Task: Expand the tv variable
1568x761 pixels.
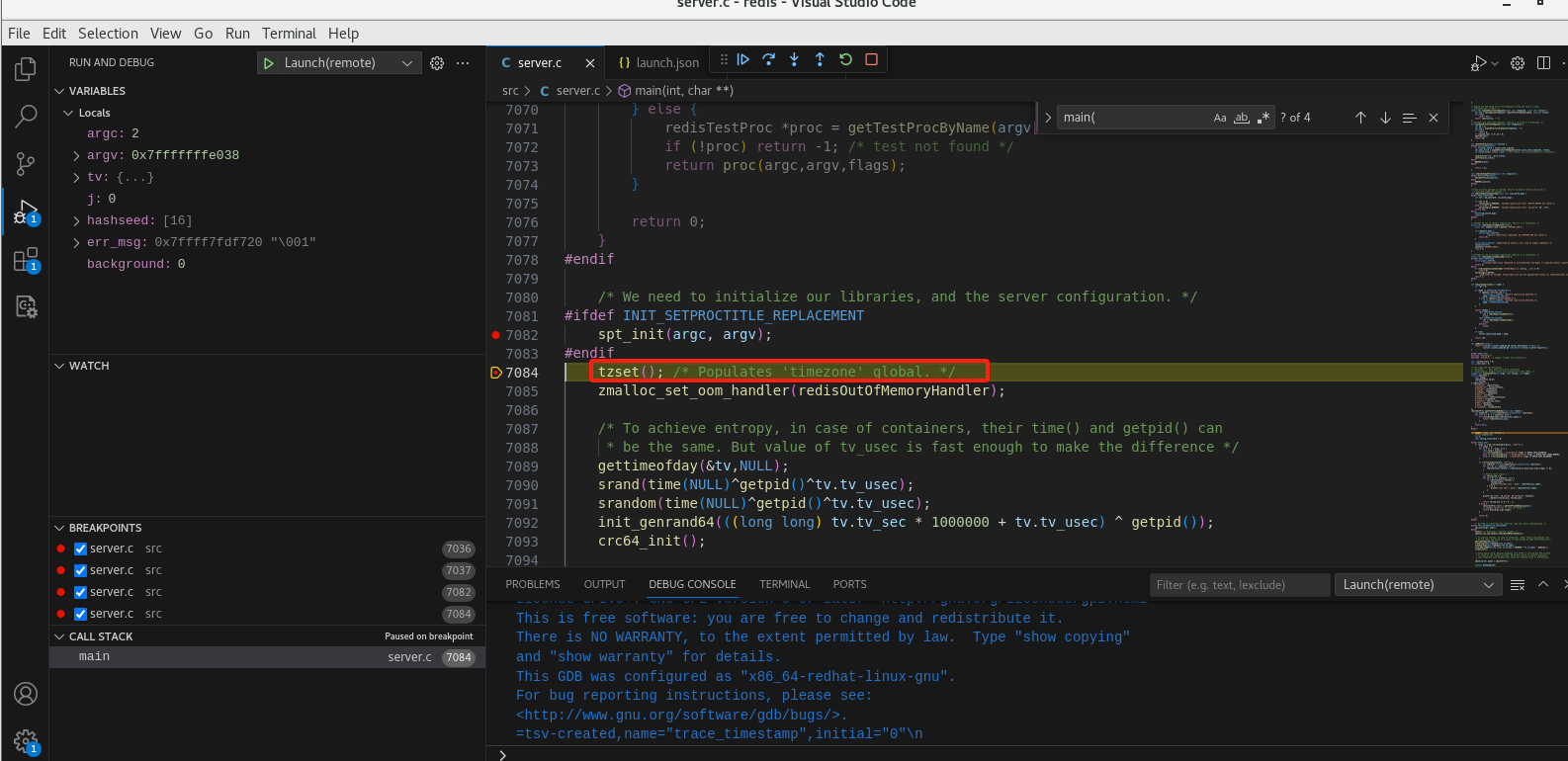Action: (77, 177)
